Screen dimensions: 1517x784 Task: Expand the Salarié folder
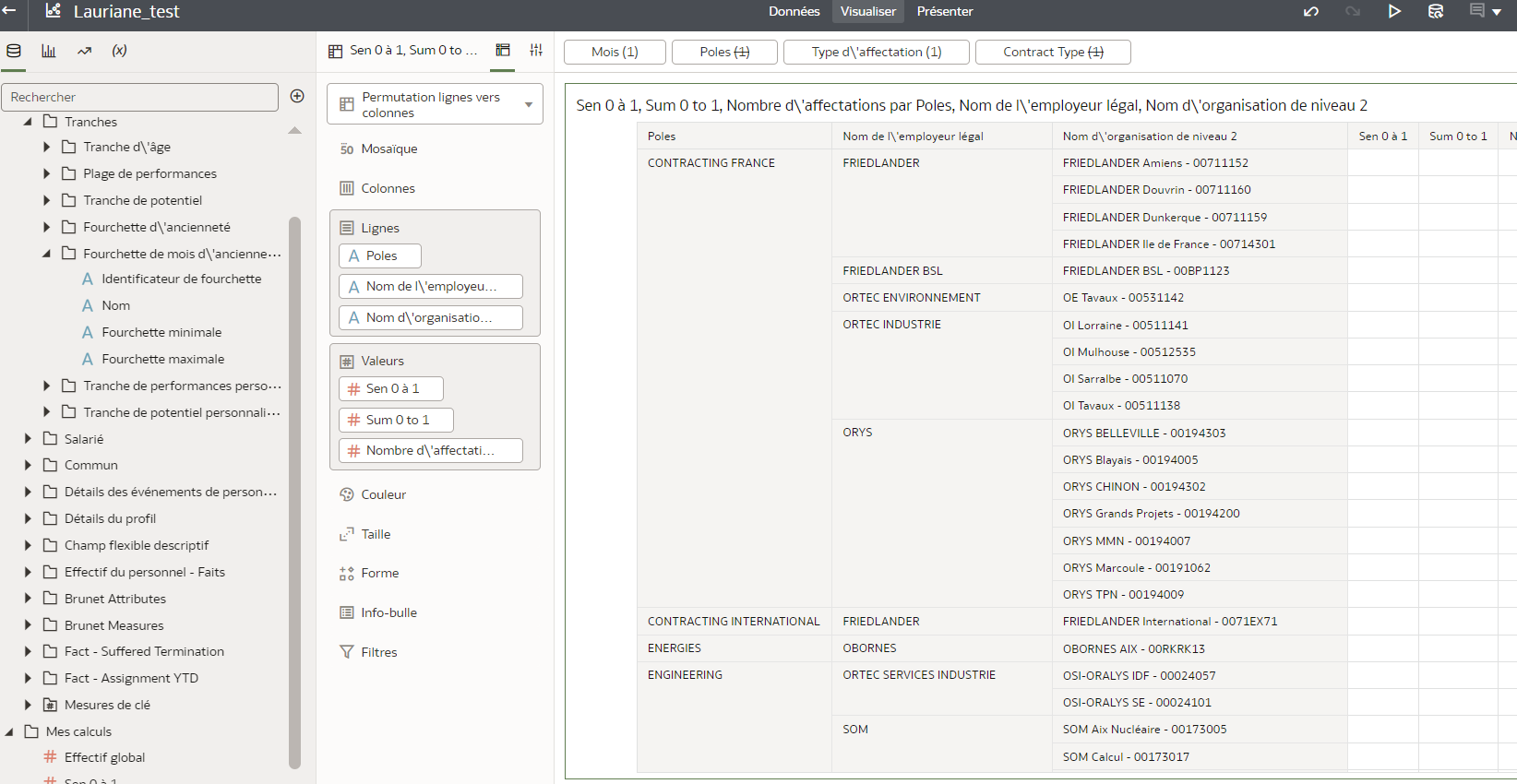coord(28,439)
